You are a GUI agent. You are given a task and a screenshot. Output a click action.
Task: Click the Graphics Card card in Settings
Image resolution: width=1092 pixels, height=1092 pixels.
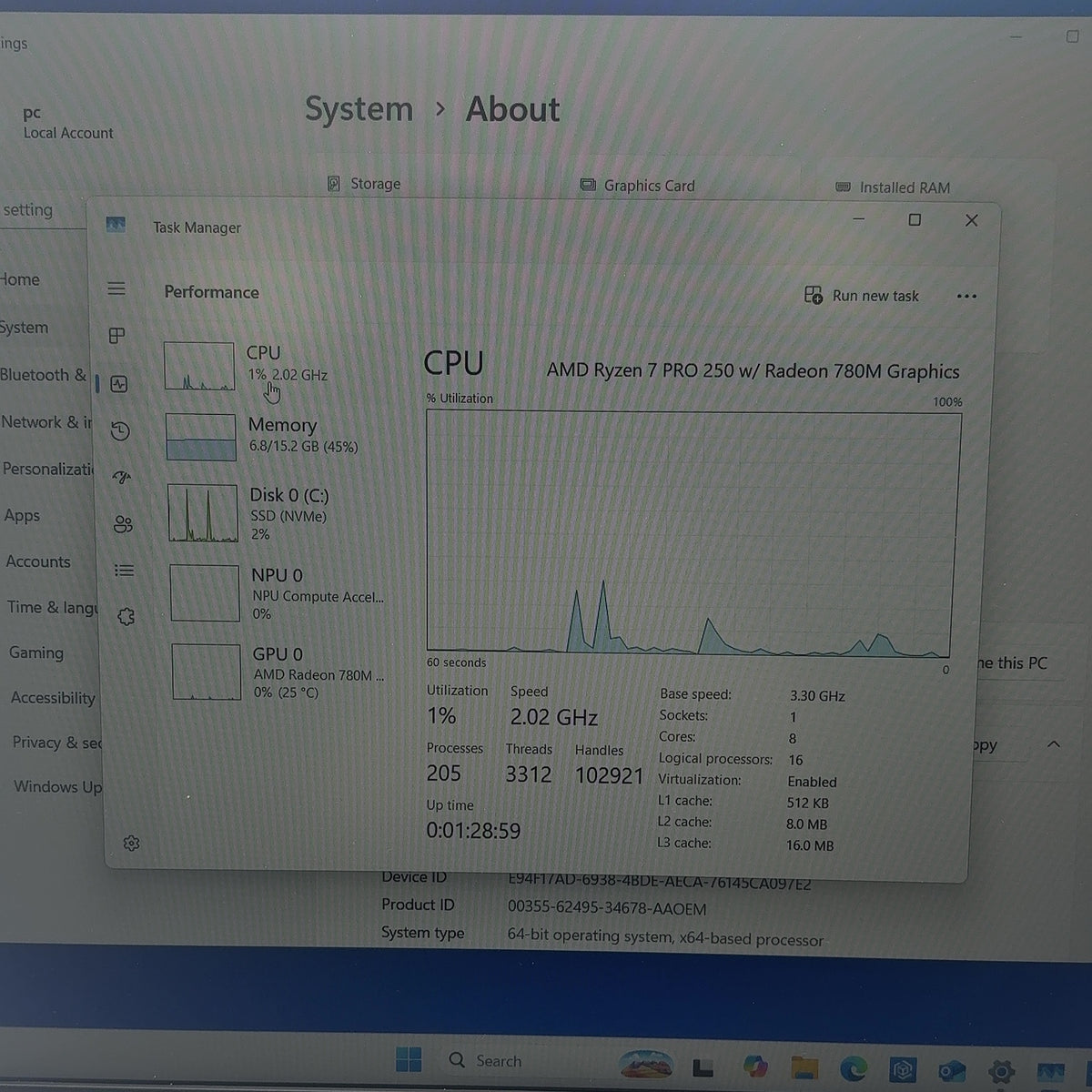tap(638, 186)
